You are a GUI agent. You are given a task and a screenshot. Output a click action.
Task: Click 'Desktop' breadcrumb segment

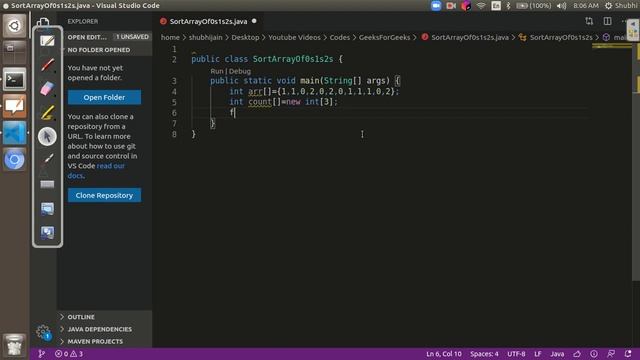tap(245, 37)
